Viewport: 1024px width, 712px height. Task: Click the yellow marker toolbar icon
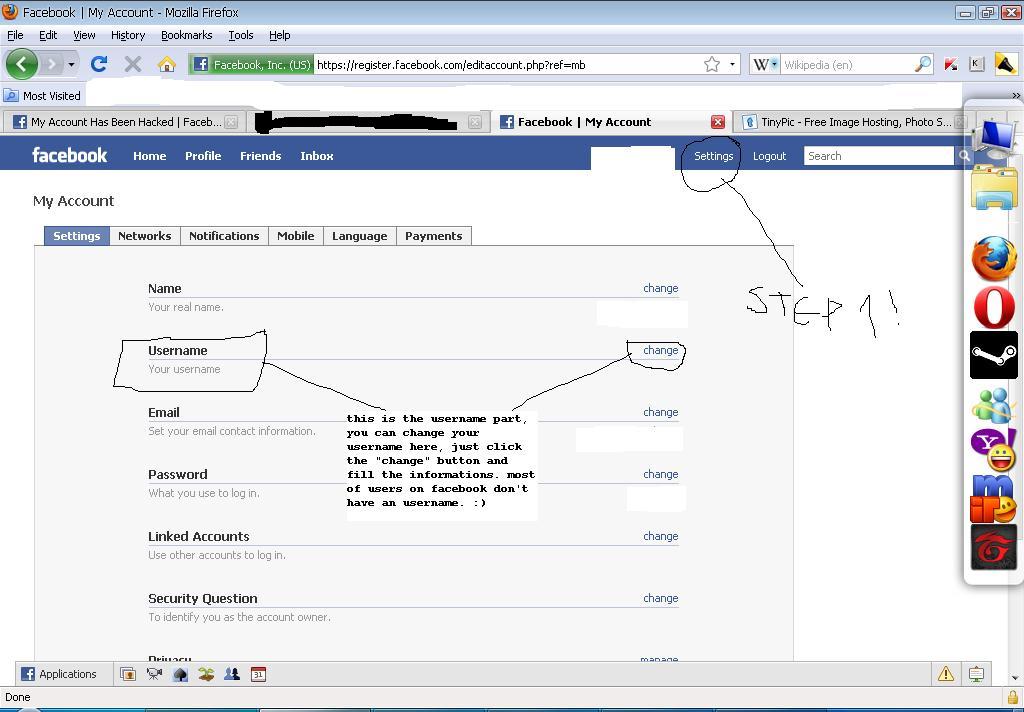[1006, 63]
